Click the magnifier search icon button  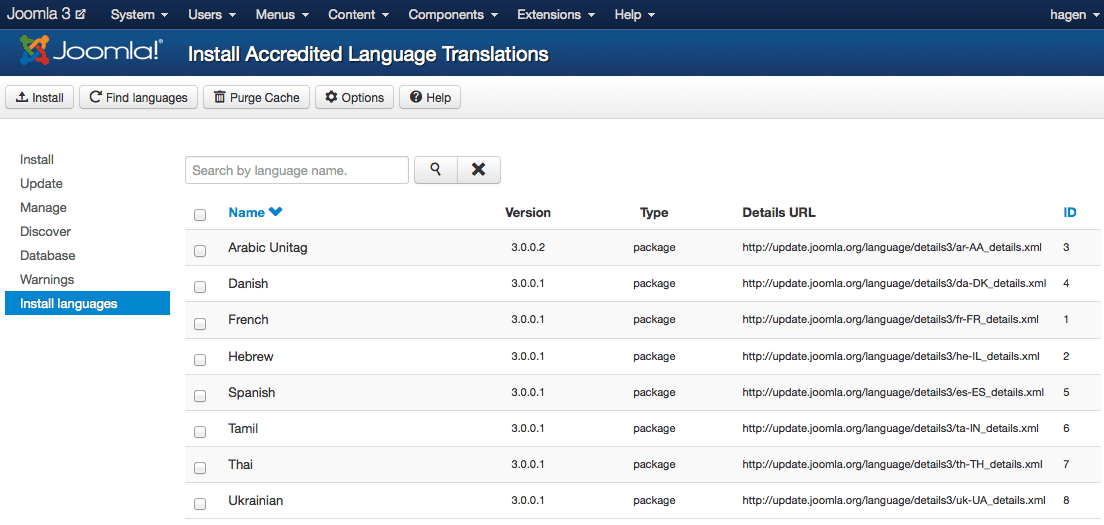pos(436,170)
